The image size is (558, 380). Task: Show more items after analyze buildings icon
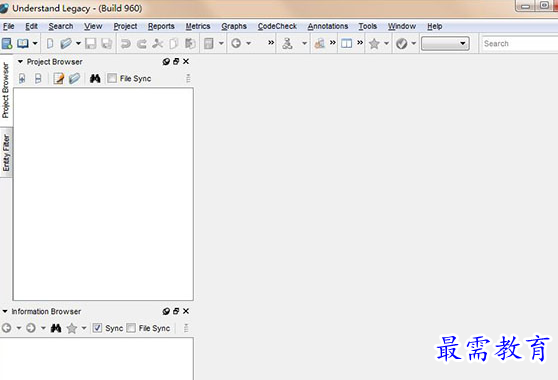(333, 43)
